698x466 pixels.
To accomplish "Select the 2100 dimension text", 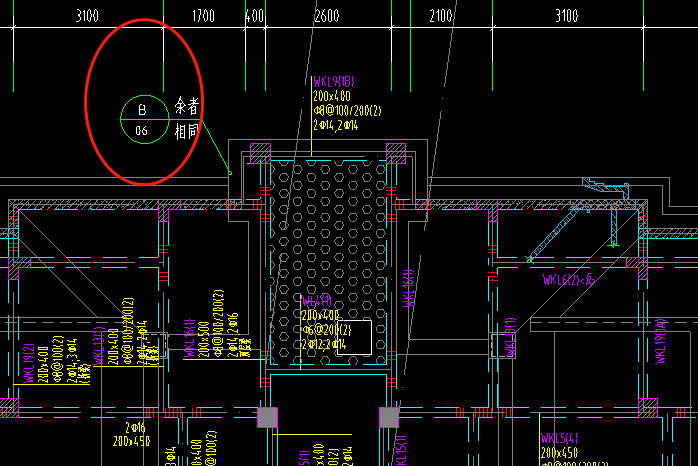I will (441, 16).
